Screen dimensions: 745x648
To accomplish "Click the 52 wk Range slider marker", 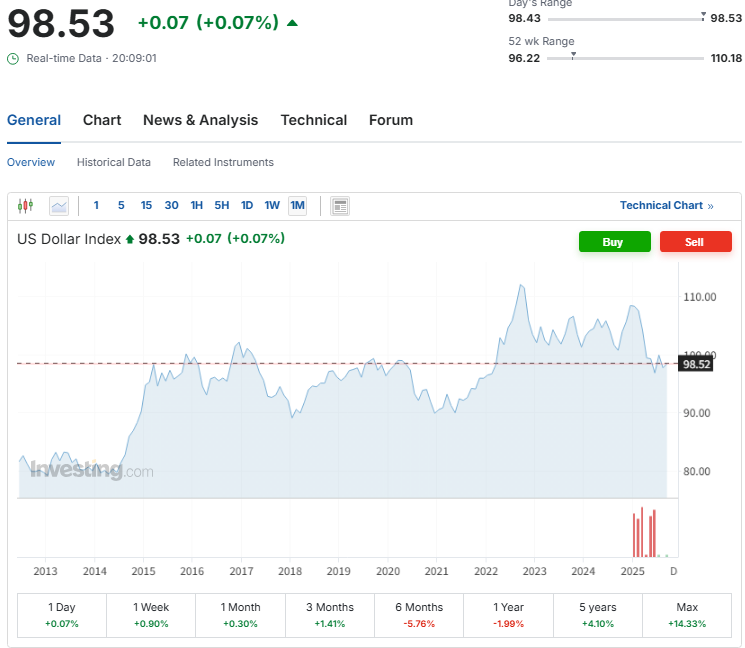I will (x=573, y=56).
